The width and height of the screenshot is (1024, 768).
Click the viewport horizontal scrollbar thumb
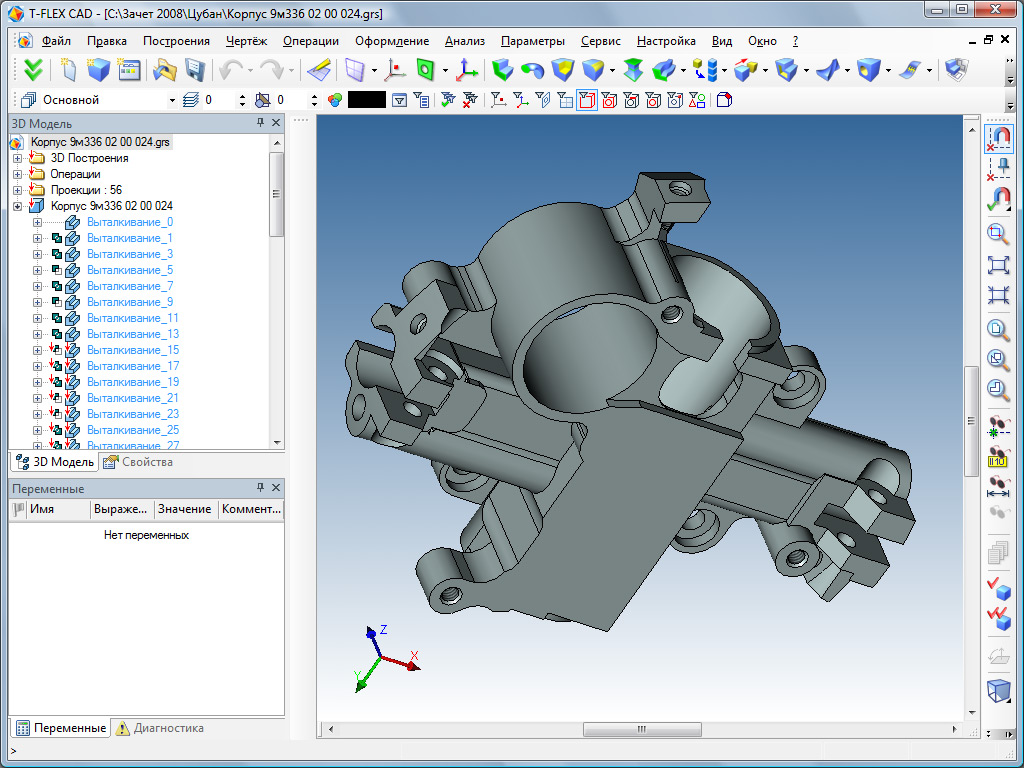click(x=642, y=729)
